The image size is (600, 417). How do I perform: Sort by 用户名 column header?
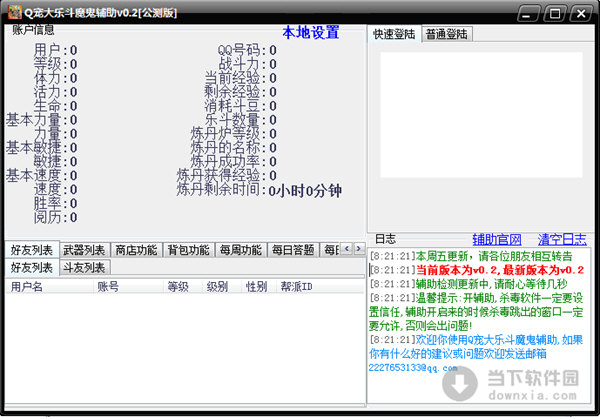pyautogui.click(x=49, y=287)
